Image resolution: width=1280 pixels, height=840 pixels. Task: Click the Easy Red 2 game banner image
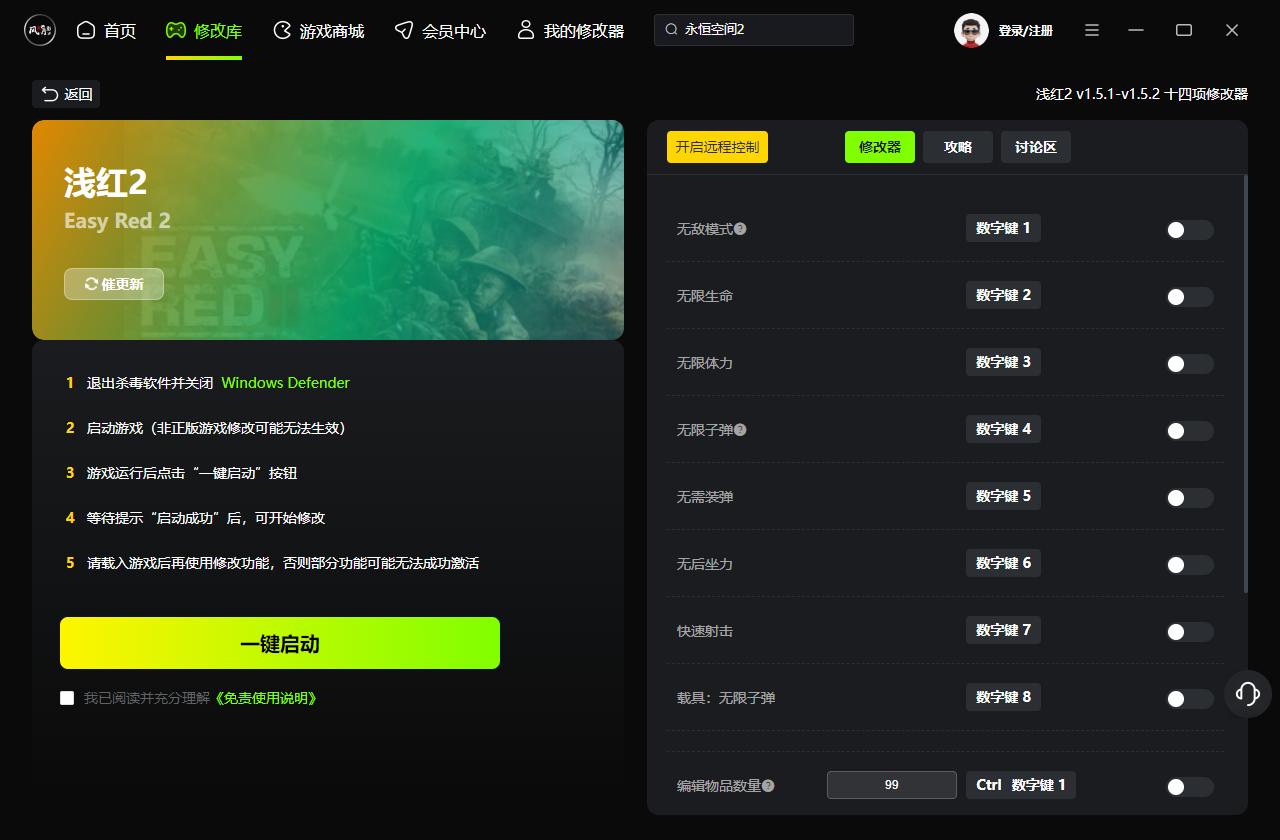click(x=328, y=230)
